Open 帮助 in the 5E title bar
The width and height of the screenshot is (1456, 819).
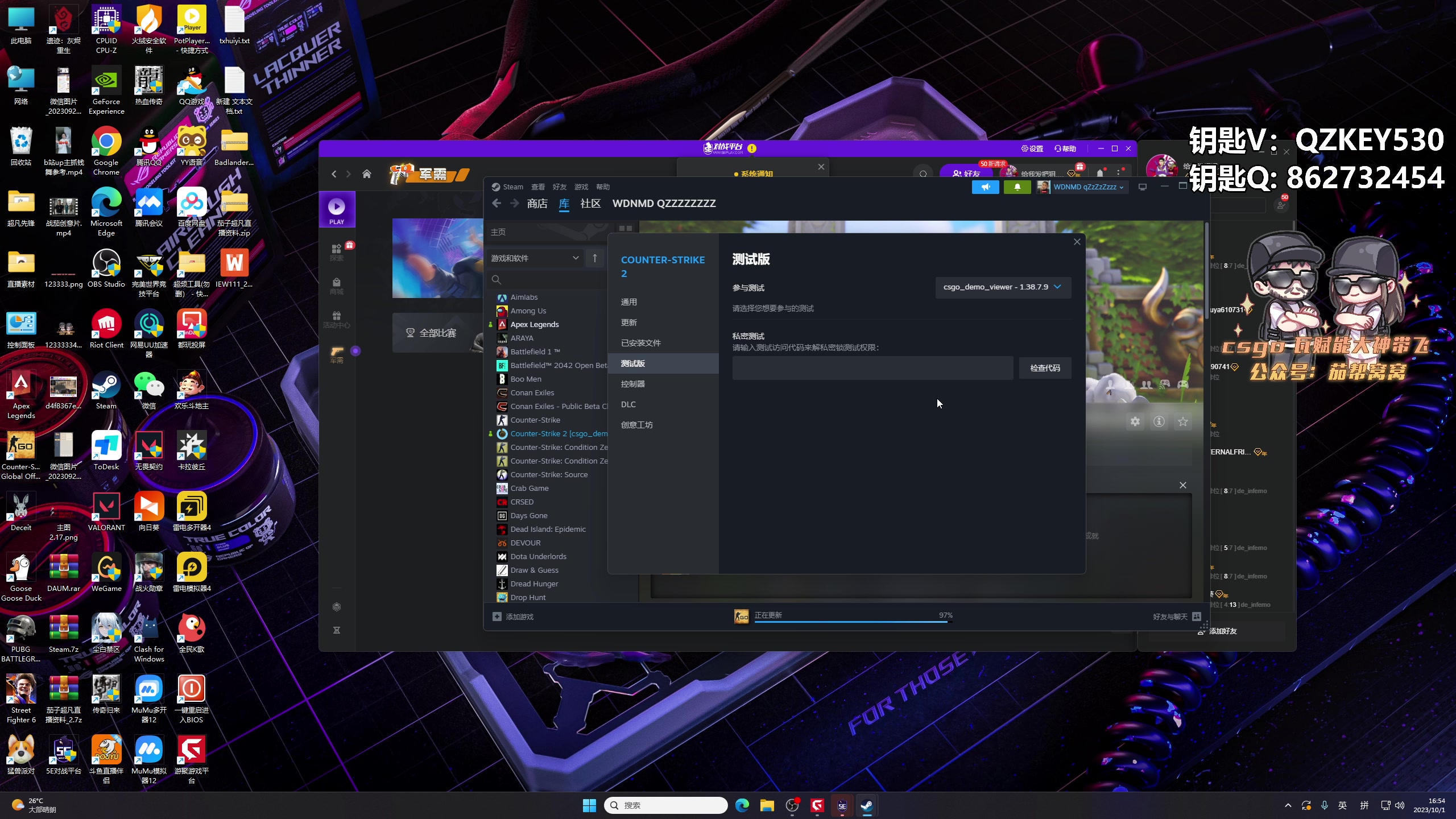coord(1065,148)
